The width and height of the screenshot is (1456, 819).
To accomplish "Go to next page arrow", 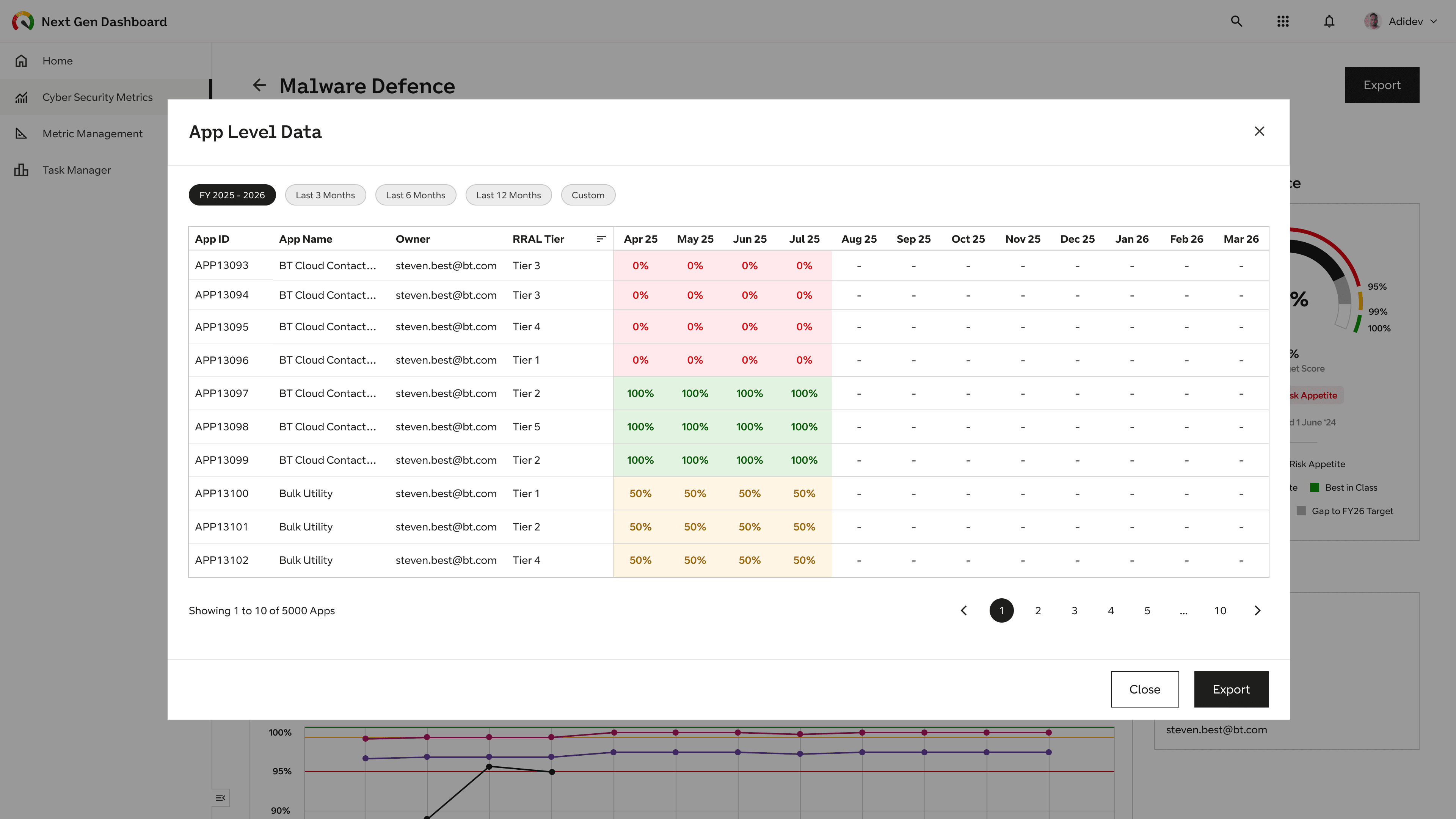I will tap(1257, 610).
